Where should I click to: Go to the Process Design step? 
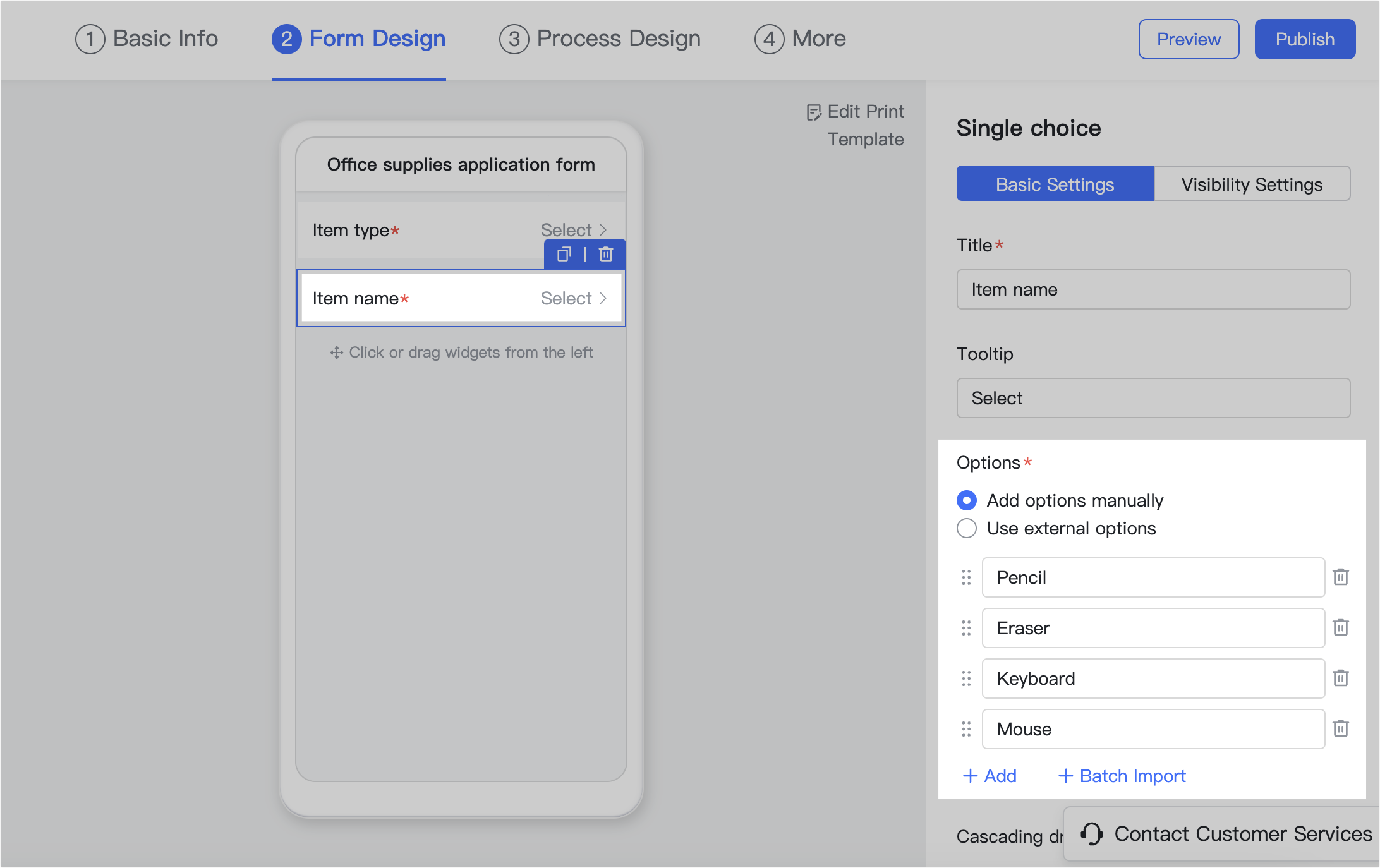coord(599,39)
